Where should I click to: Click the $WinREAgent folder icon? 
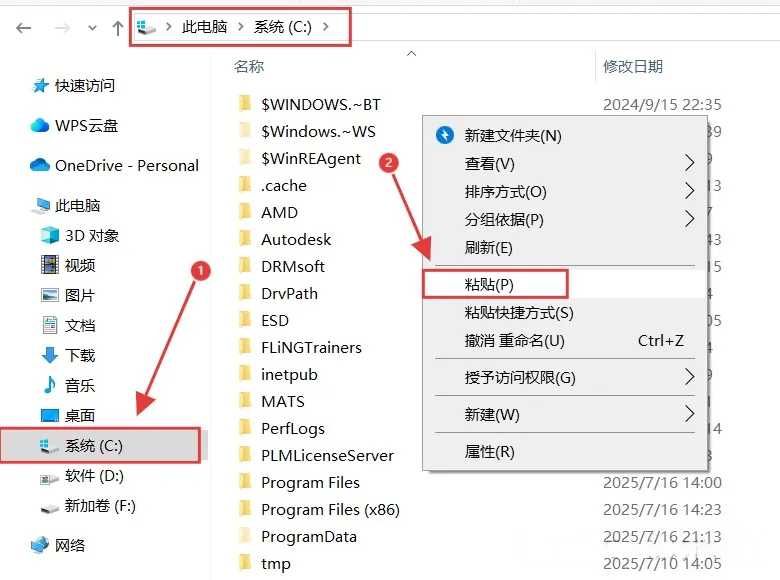point(245,158)
